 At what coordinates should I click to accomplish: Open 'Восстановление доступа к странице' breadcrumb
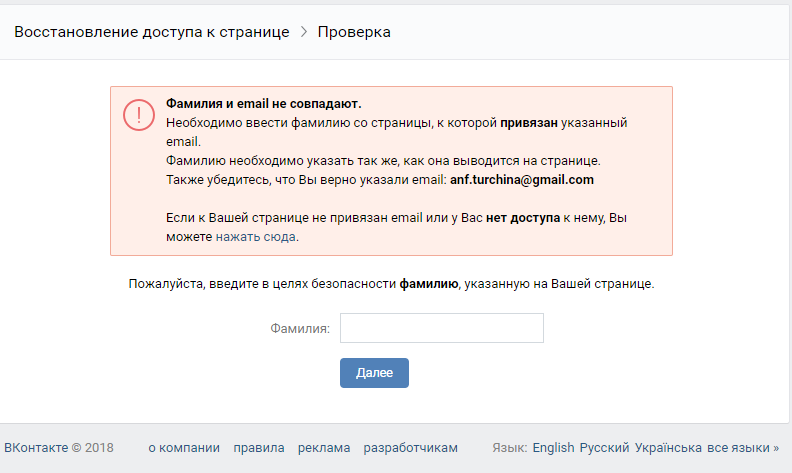151,32
